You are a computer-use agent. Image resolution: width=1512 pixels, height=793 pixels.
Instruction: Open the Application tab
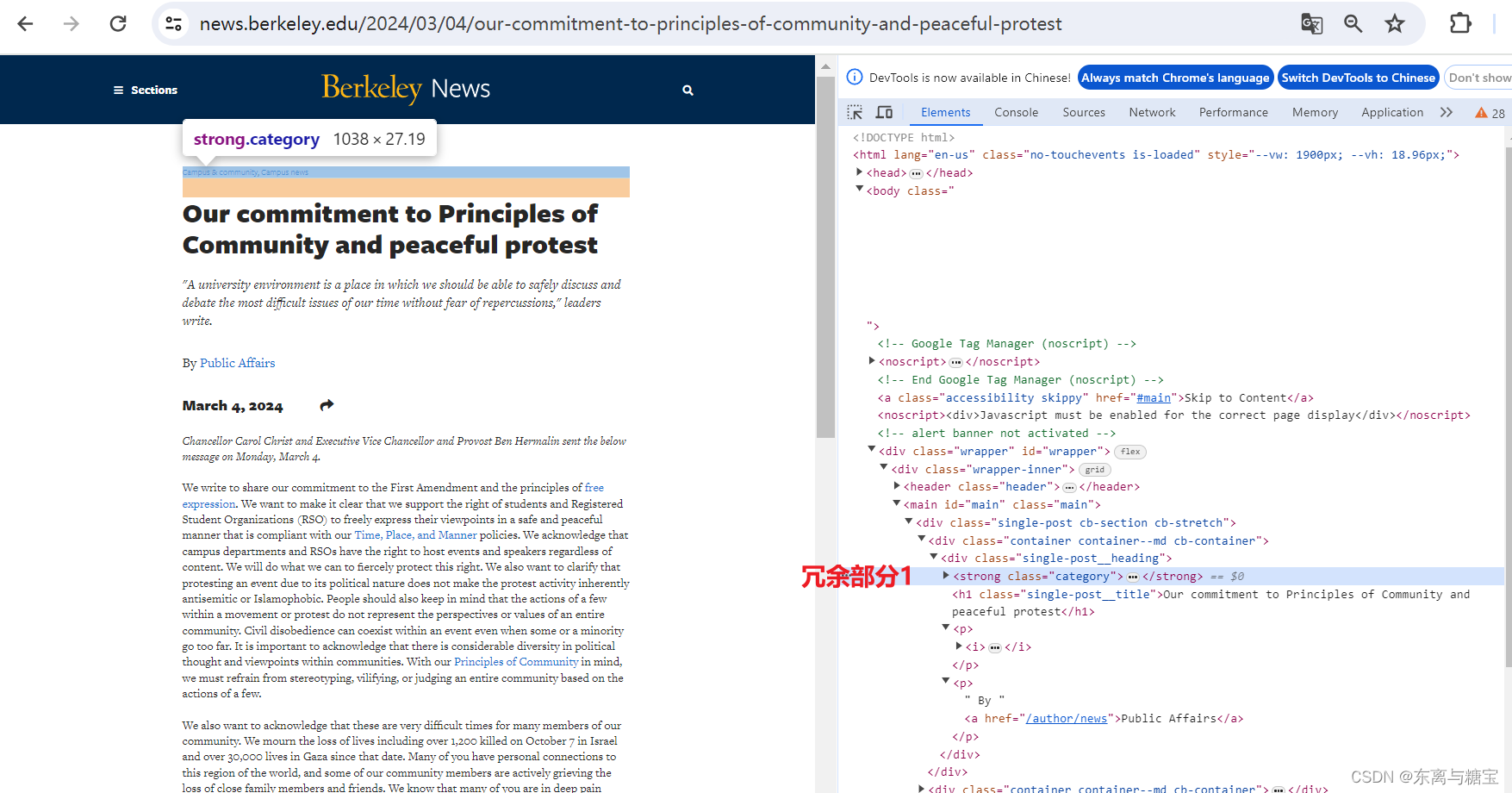click(x=1391, y=112)
